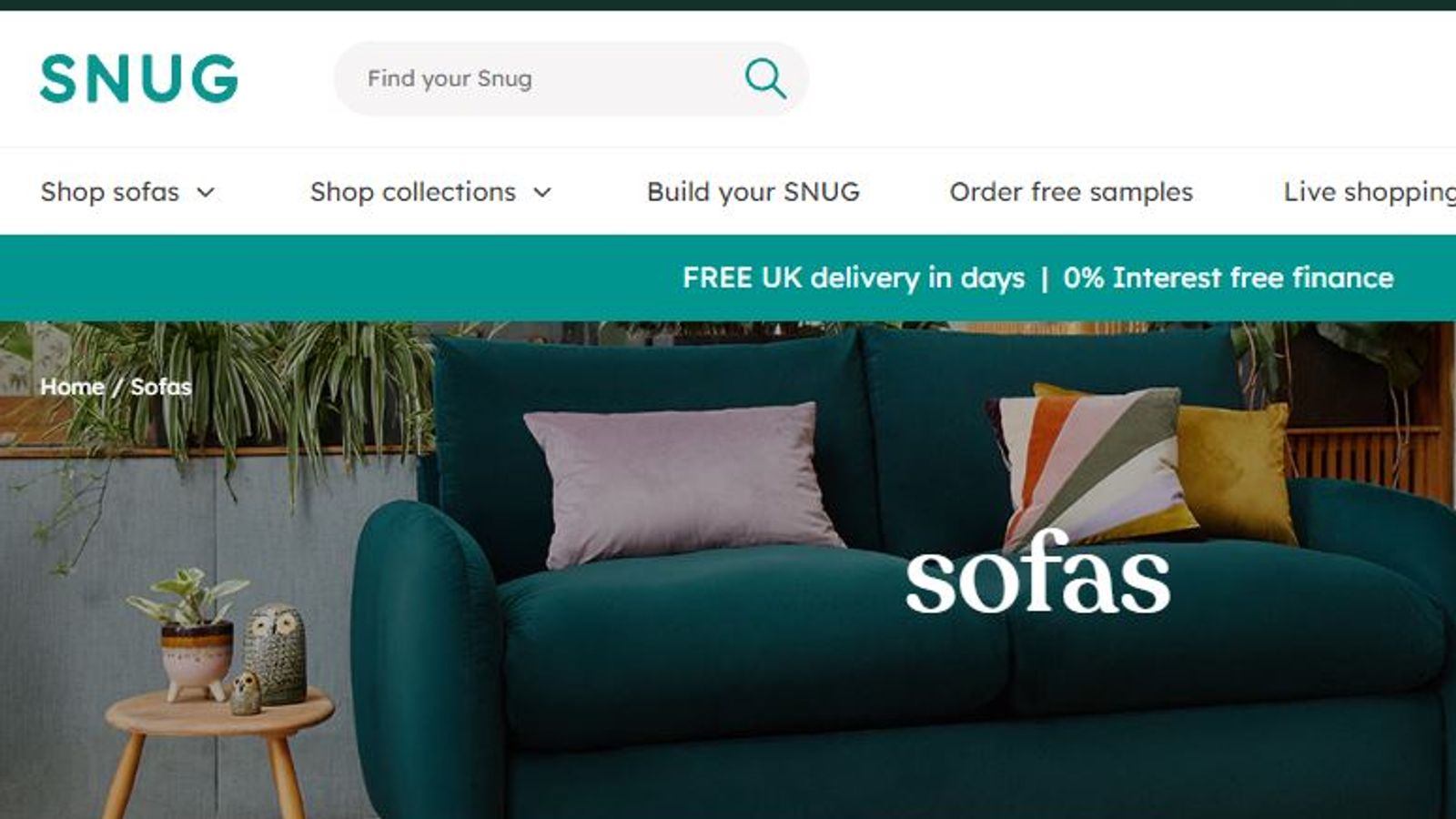Click the FREE UK delivery in days banner text
Screen dimensions: 1456x819
point(854,278)
